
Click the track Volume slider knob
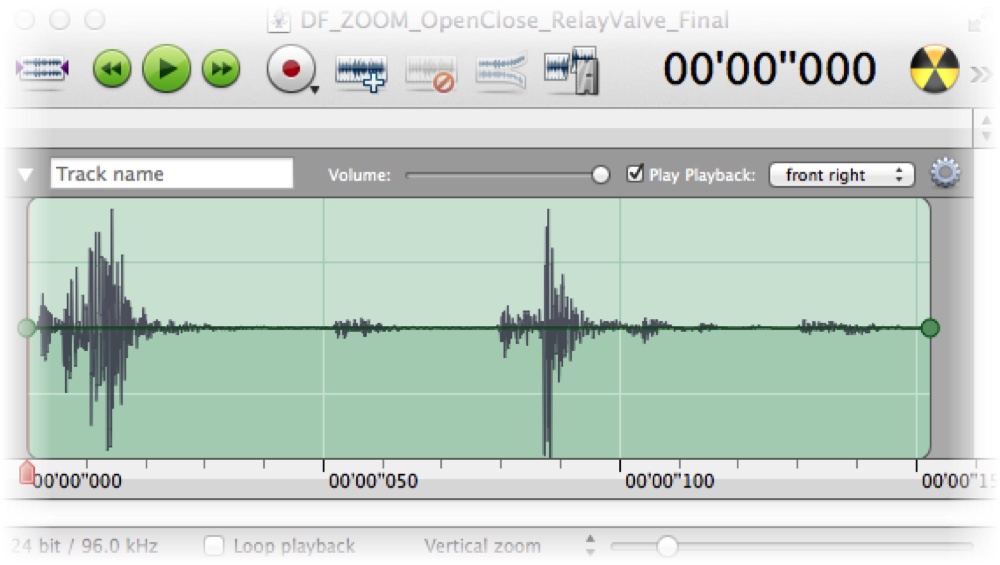(600, 175)
